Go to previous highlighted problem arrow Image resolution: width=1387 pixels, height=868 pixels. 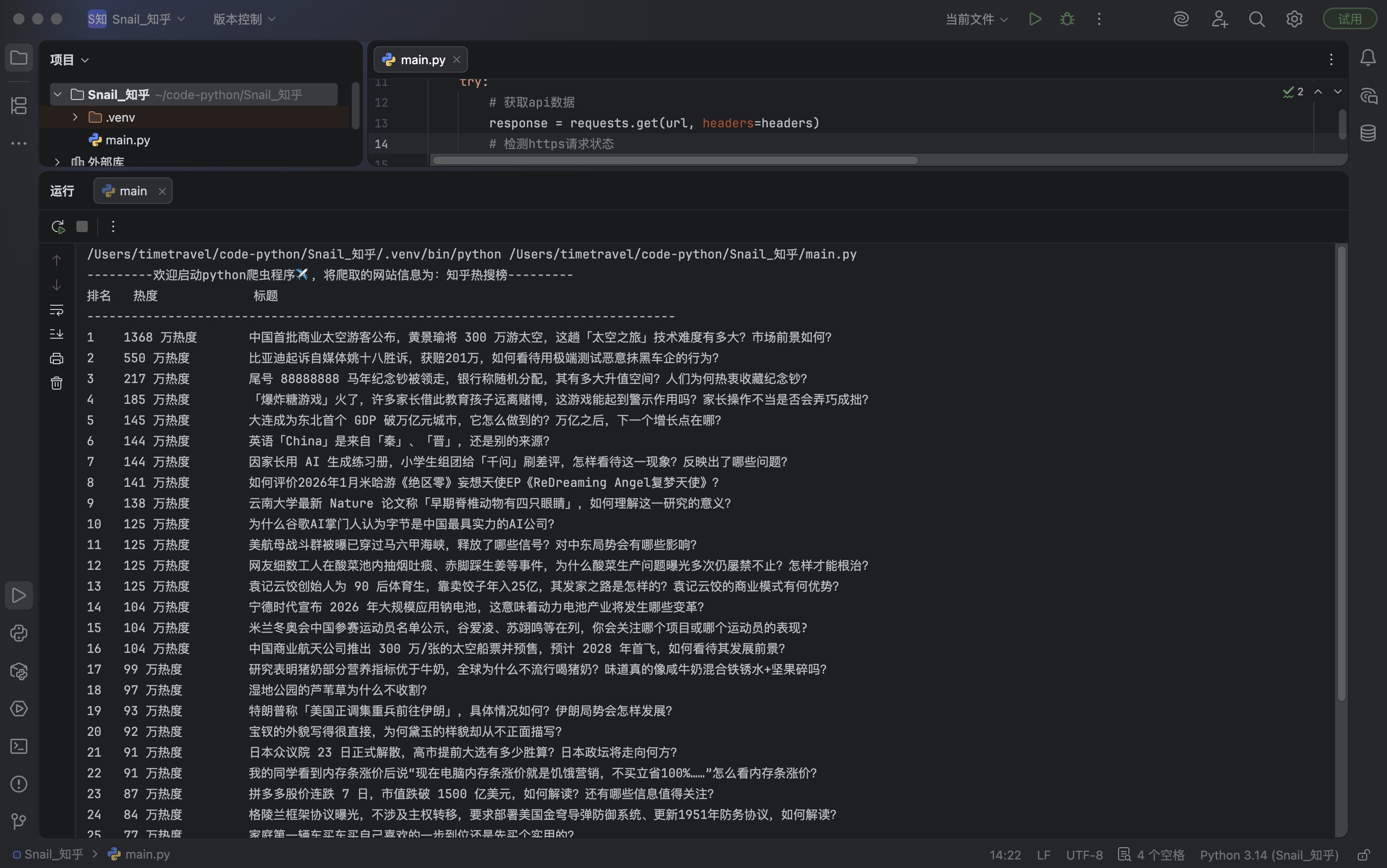point(1318,92)
